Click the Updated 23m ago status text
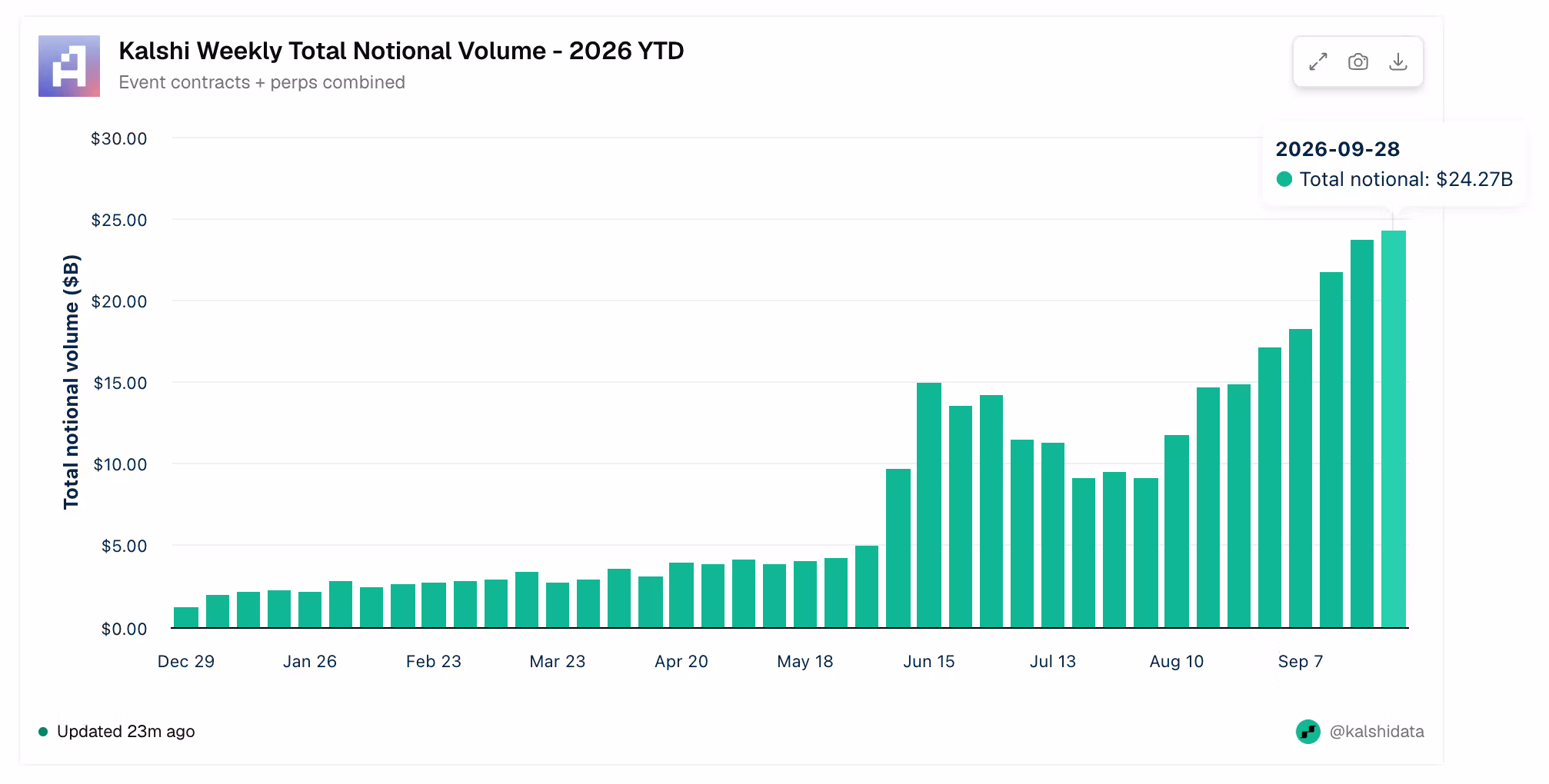 [x=126, y=732]
